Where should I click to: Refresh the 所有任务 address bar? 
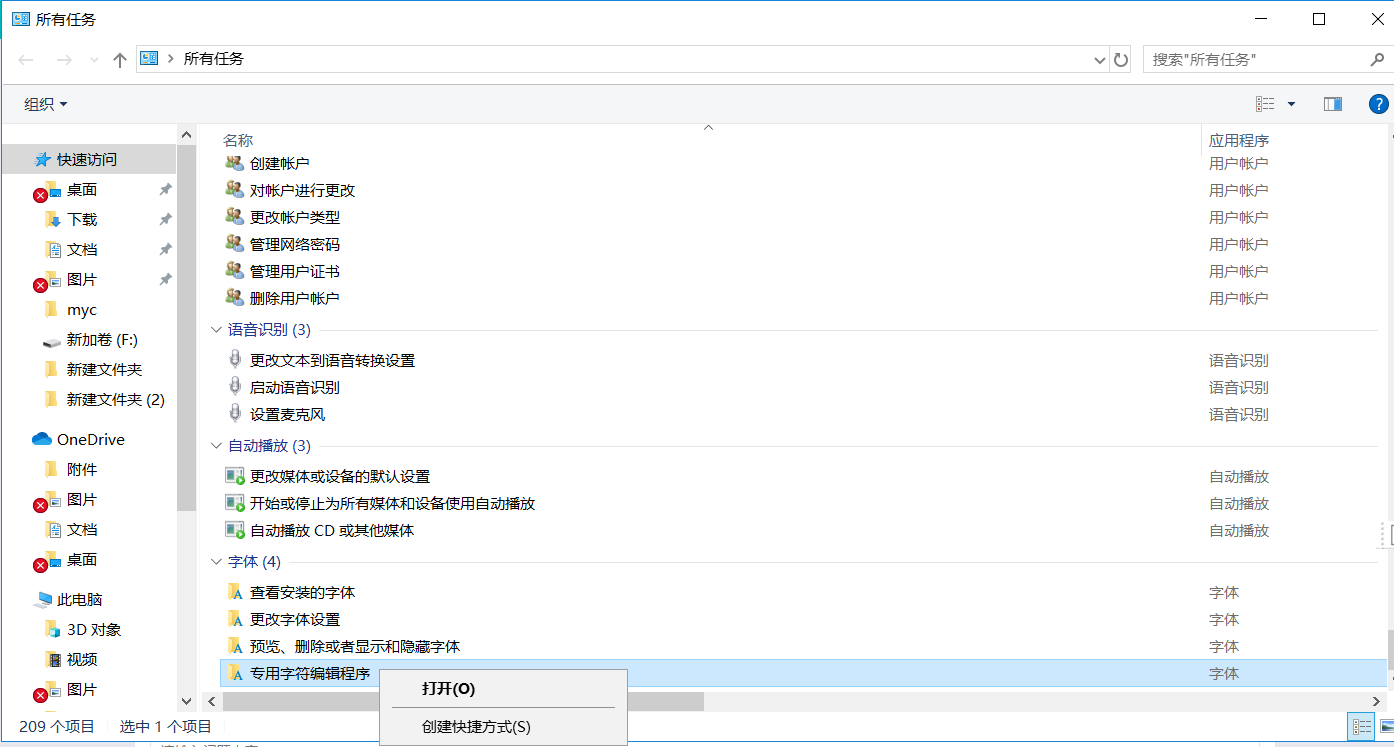(x=1121, y=59)
